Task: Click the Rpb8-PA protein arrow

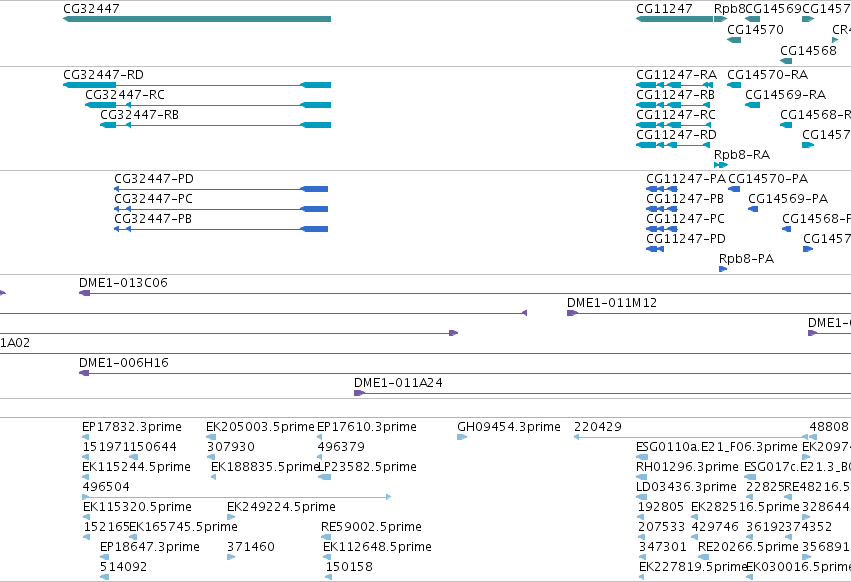Action: (x=723, y=269)
